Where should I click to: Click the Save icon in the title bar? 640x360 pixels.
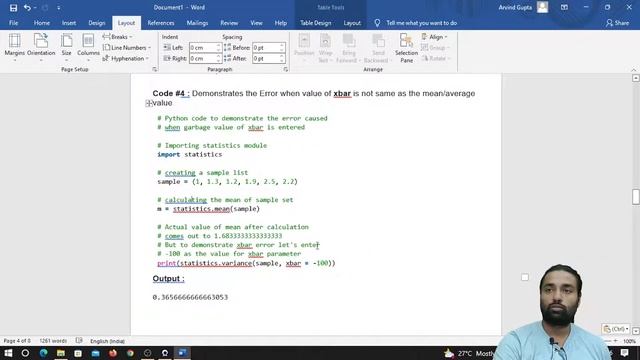[13, 8]
